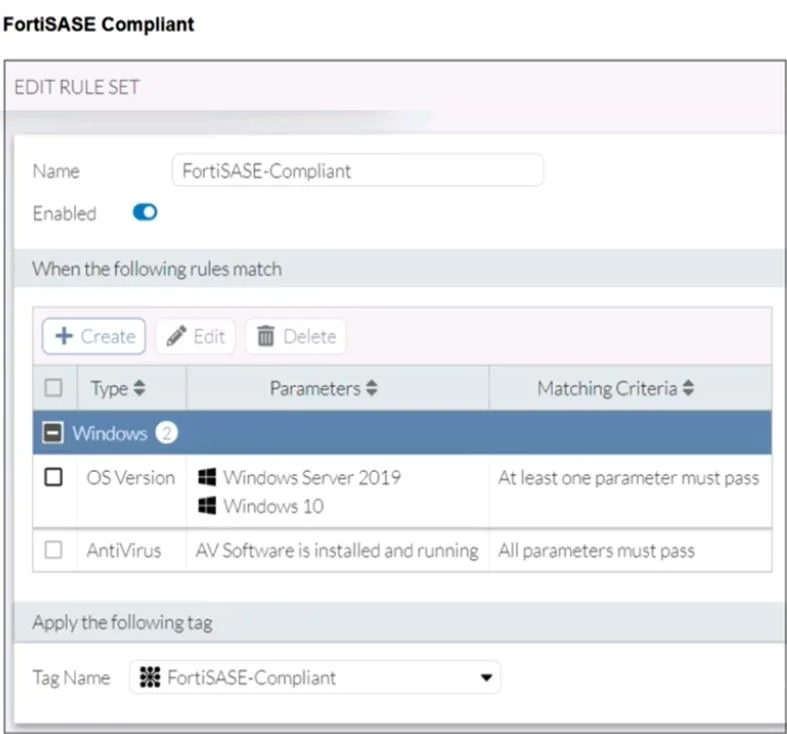This screenshot has height=734, width=787.
Task: Click the FortiSASE-Compliant tag icon
Action: [x=150, y=677]
